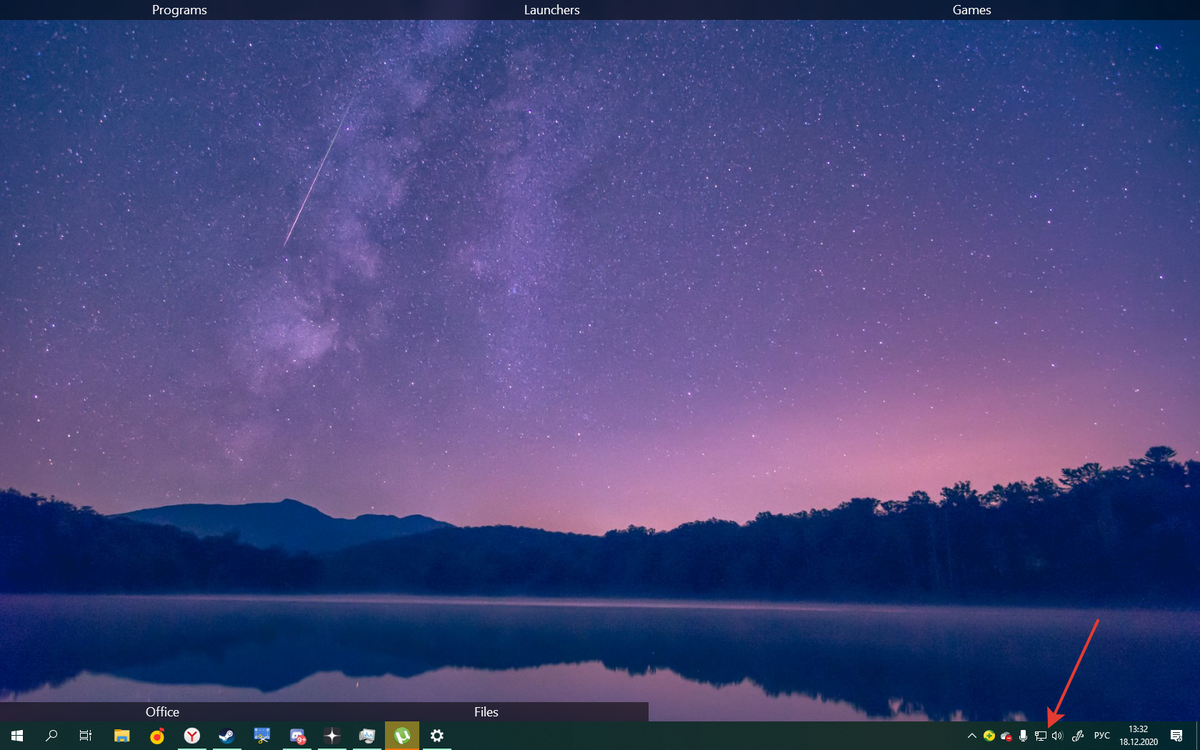Switch to Steam on taskbar
The image size is (1200, 750).
point(227,736)
